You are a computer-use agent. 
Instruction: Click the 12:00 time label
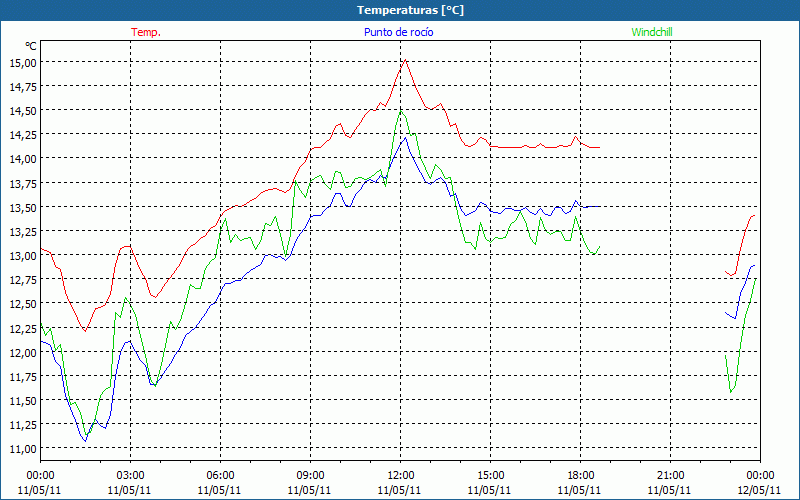pos(401,476)
